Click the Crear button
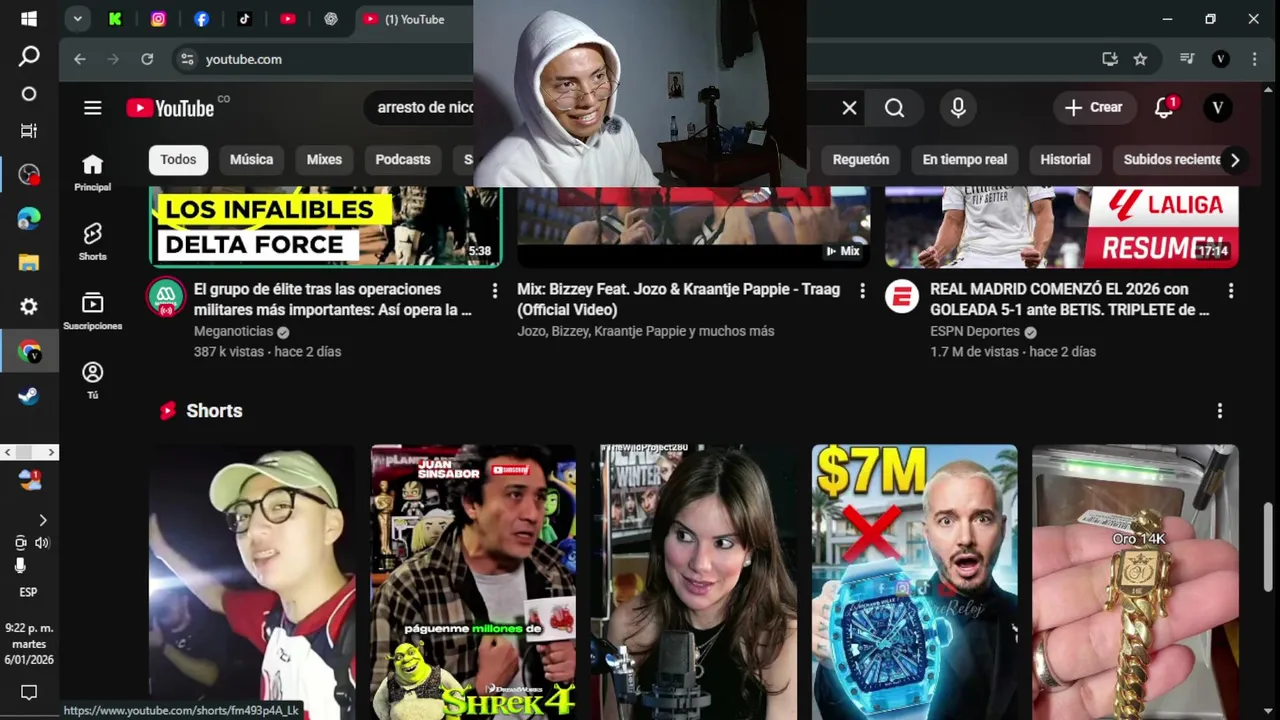The height and width of the screenshot is (720, 1280). coord(1094,108)
